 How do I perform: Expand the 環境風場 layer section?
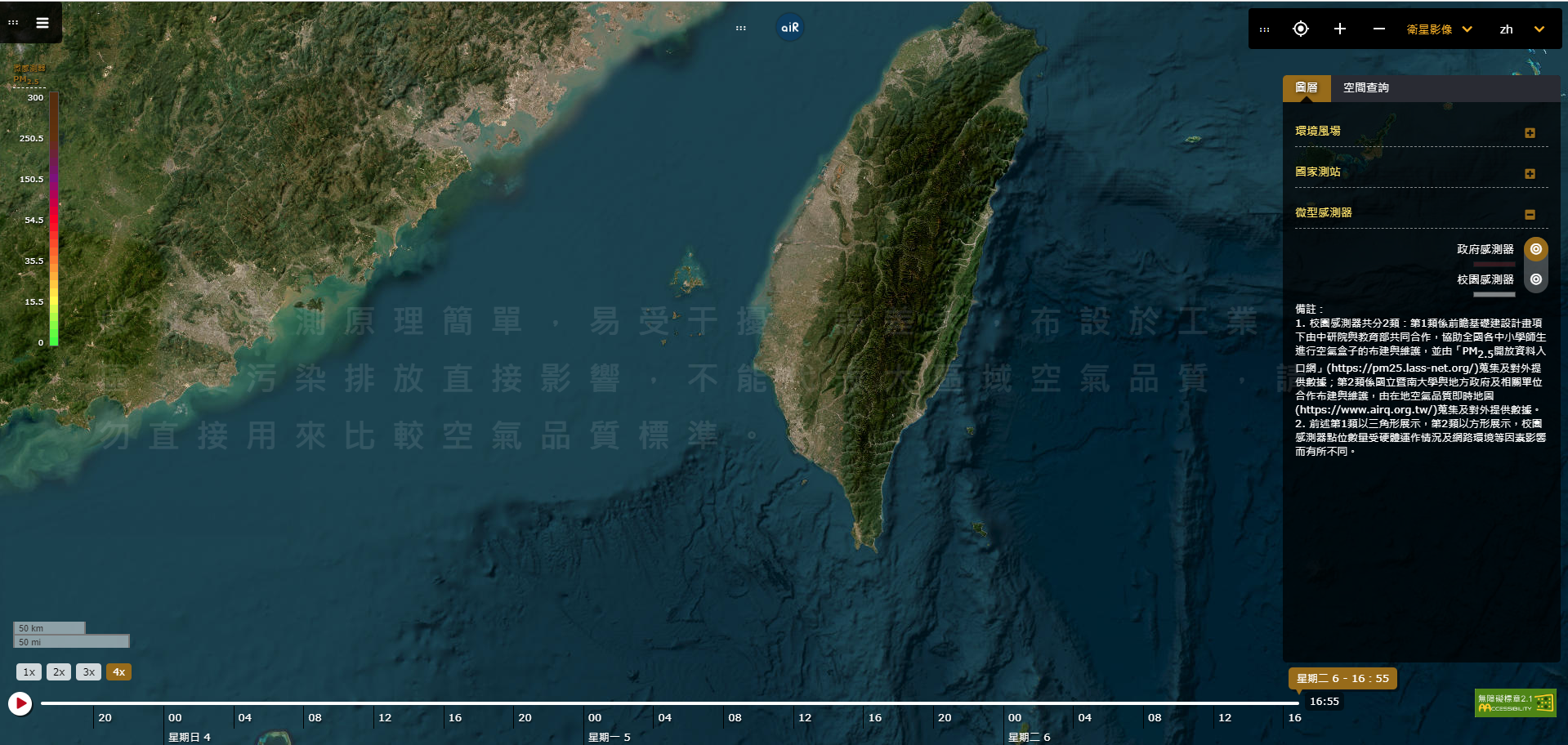point(1530,132)
